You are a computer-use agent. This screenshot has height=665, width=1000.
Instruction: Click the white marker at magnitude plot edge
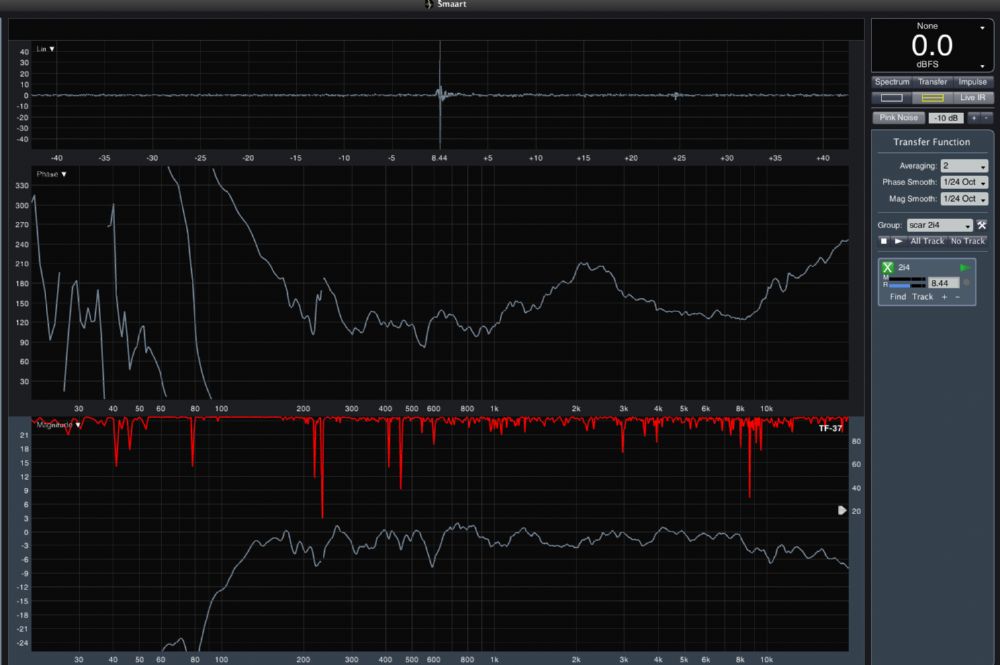tap(842, 510)
